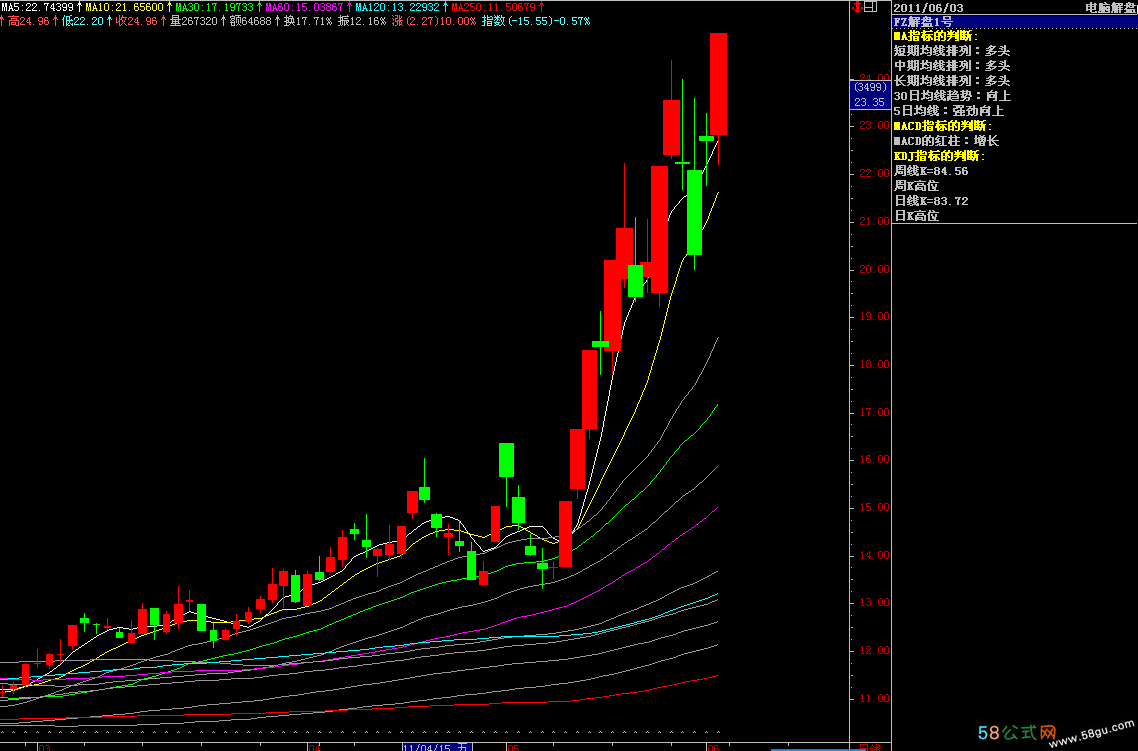
Task: Click the 24.00 price axis label
Action: [x=874, y=78]
